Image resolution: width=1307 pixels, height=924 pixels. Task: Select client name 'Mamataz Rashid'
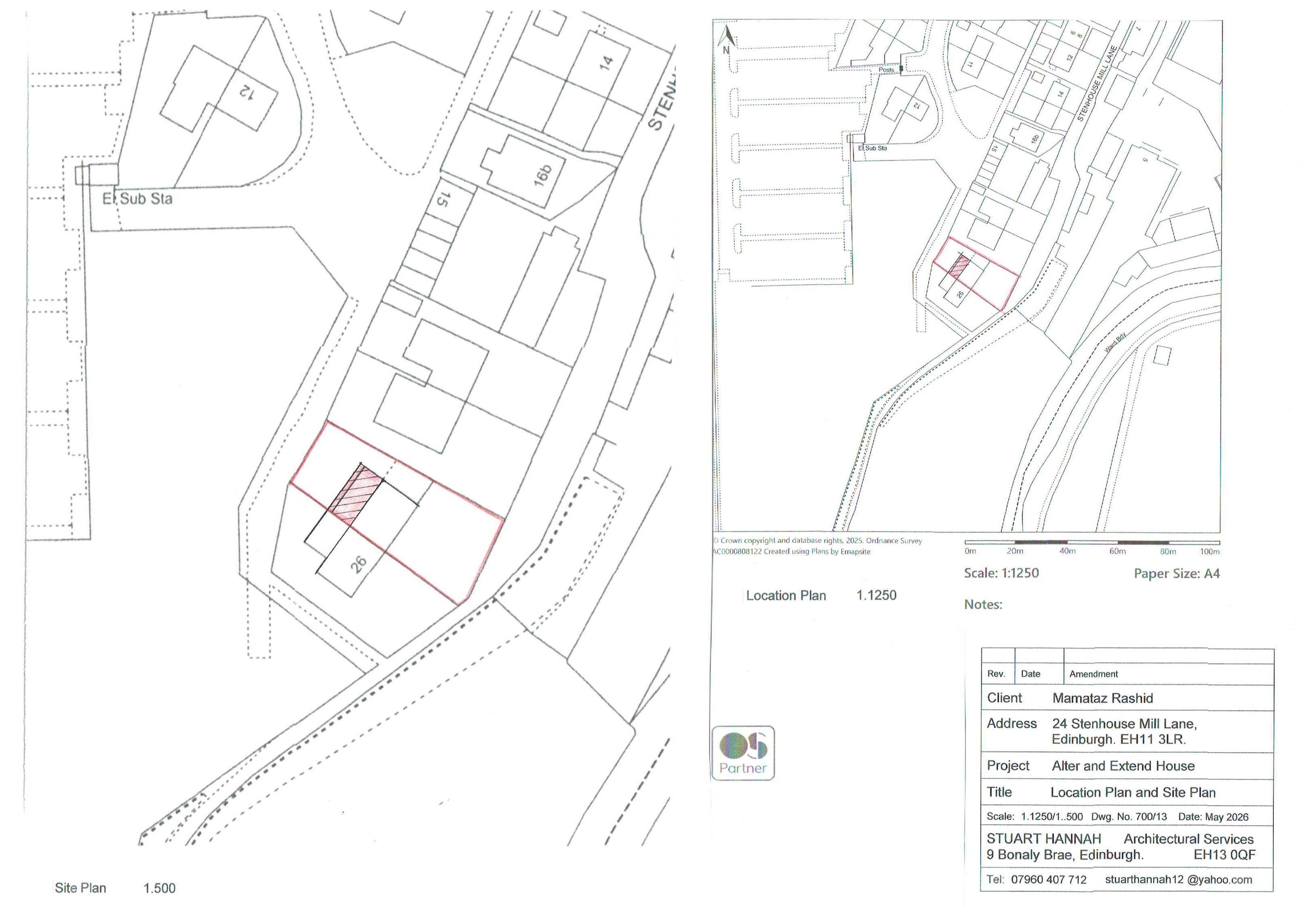[1103, 698]
